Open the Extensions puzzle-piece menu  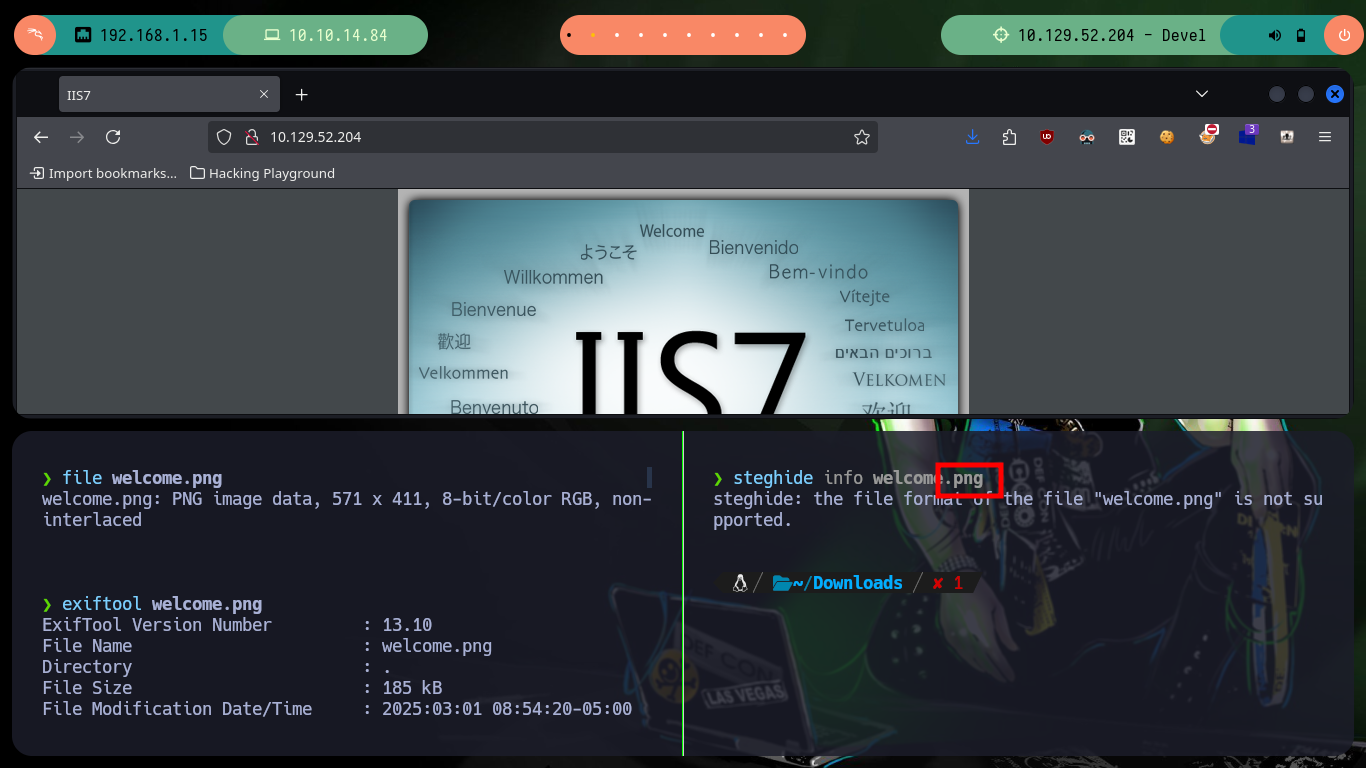(1009, 137)
